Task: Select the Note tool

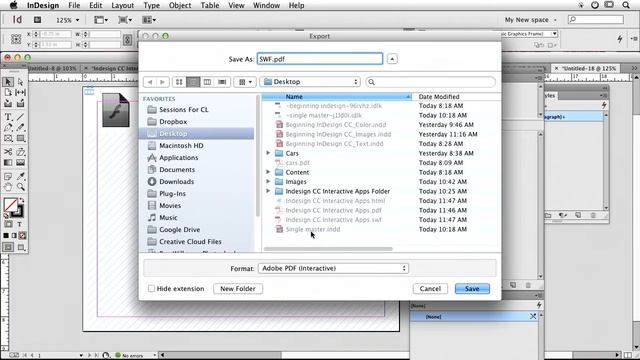Action: click(x=8, y=176)
